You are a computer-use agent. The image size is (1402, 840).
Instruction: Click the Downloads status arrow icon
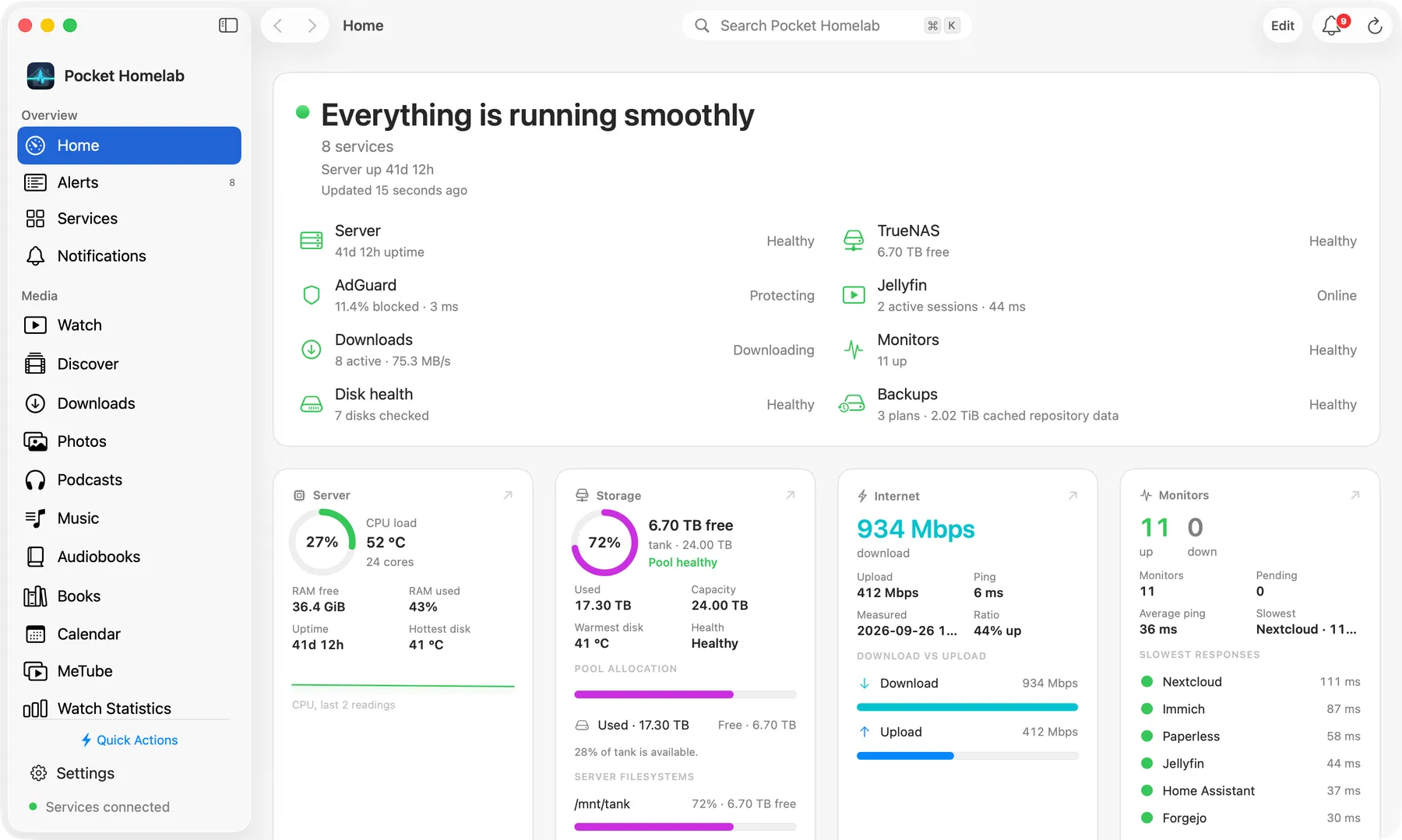point(312,350)
